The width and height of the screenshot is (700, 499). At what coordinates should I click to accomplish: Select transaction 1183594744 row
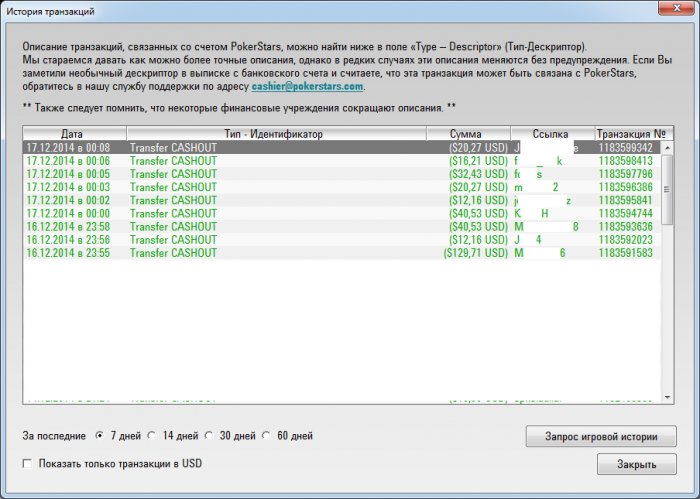[x=300, y=213]
